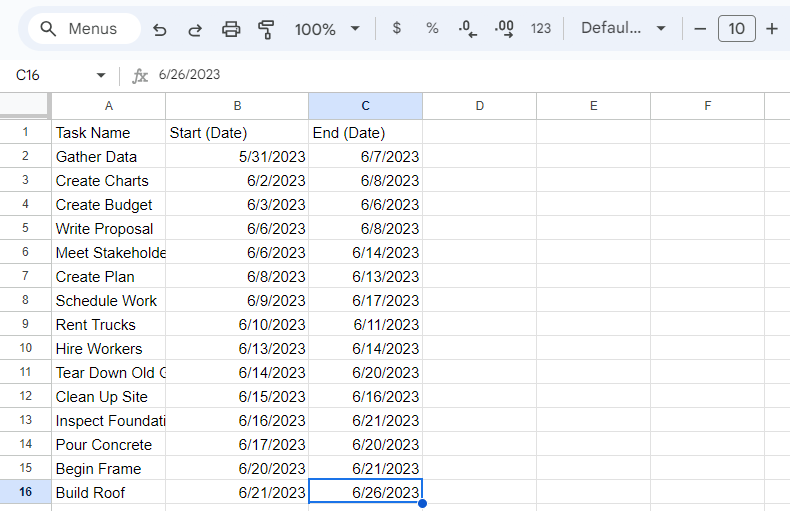
Task: Print the spreadsheet using printer icon
Action: [231, 29]
